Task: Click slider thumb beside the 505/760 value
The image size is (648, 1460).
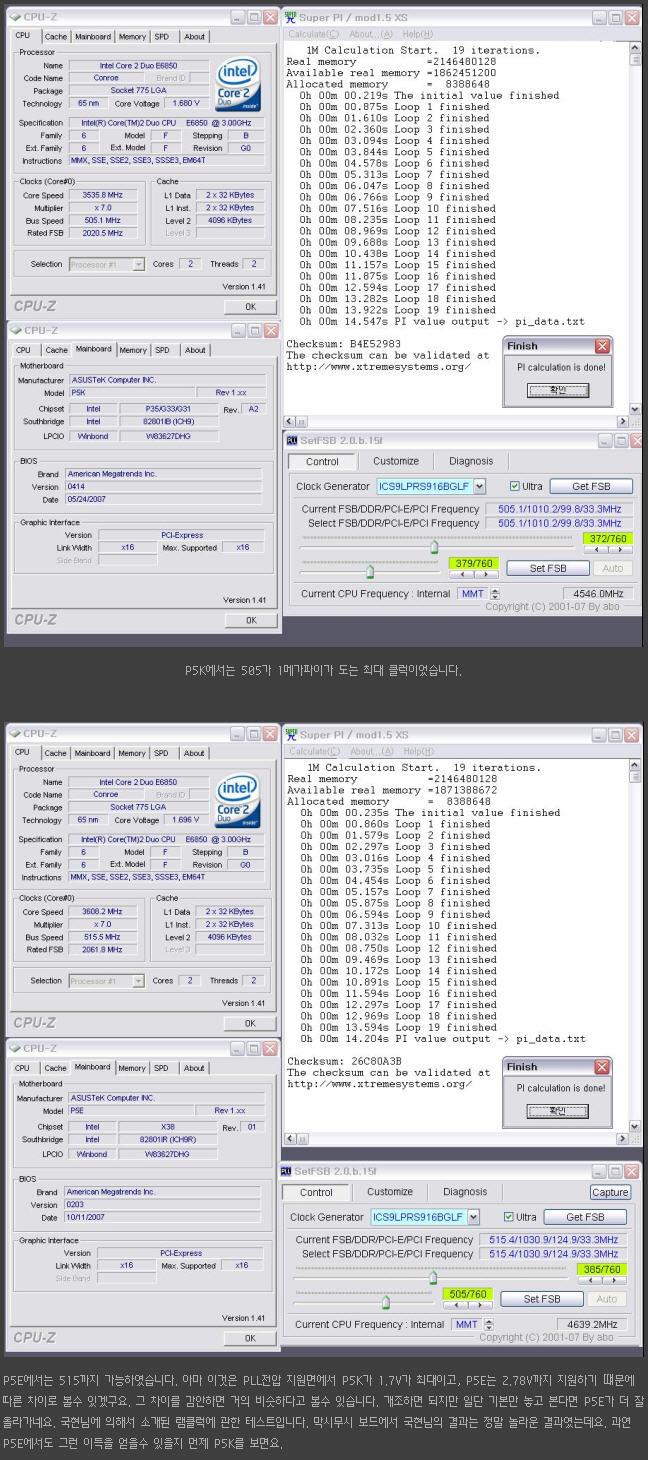Action: 386,1301
